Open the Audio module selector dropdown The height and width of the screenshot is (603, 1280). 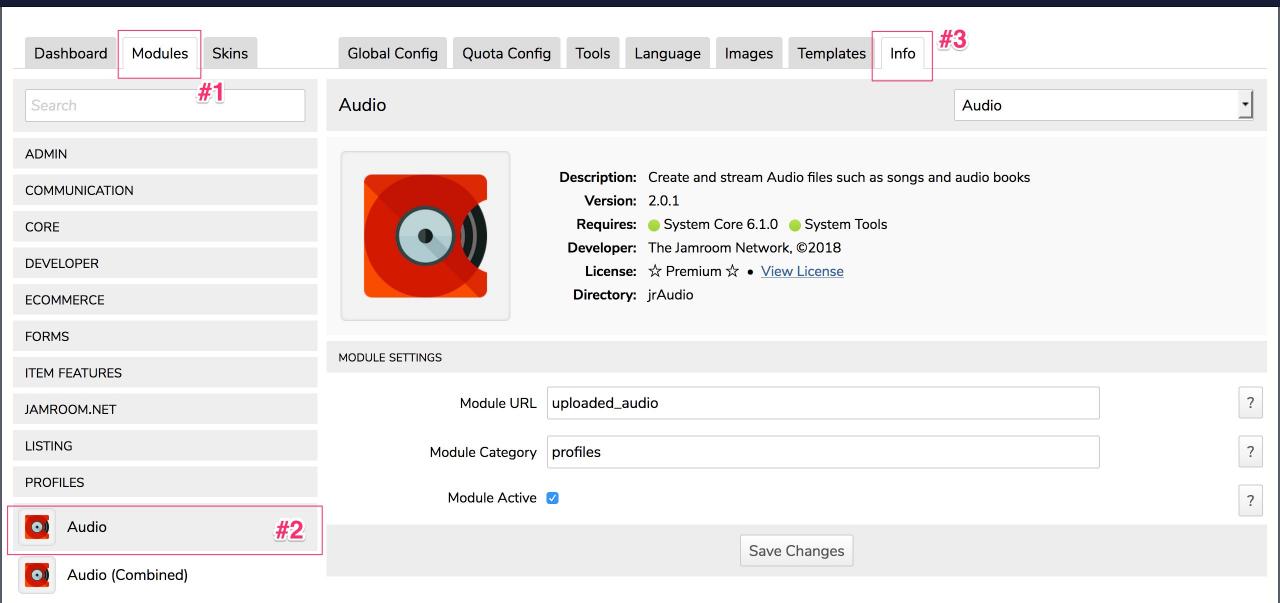[1103, 105]
